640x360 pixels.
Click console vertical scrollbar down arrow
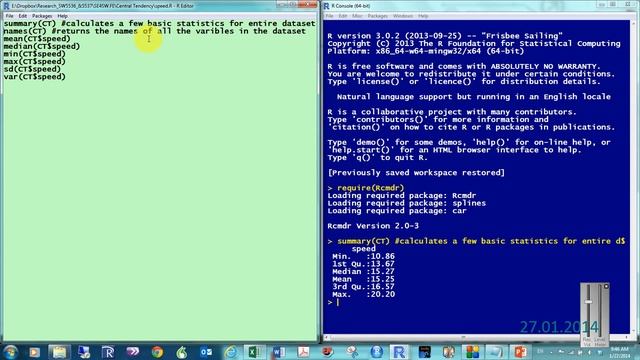click(x=634, y=331)
